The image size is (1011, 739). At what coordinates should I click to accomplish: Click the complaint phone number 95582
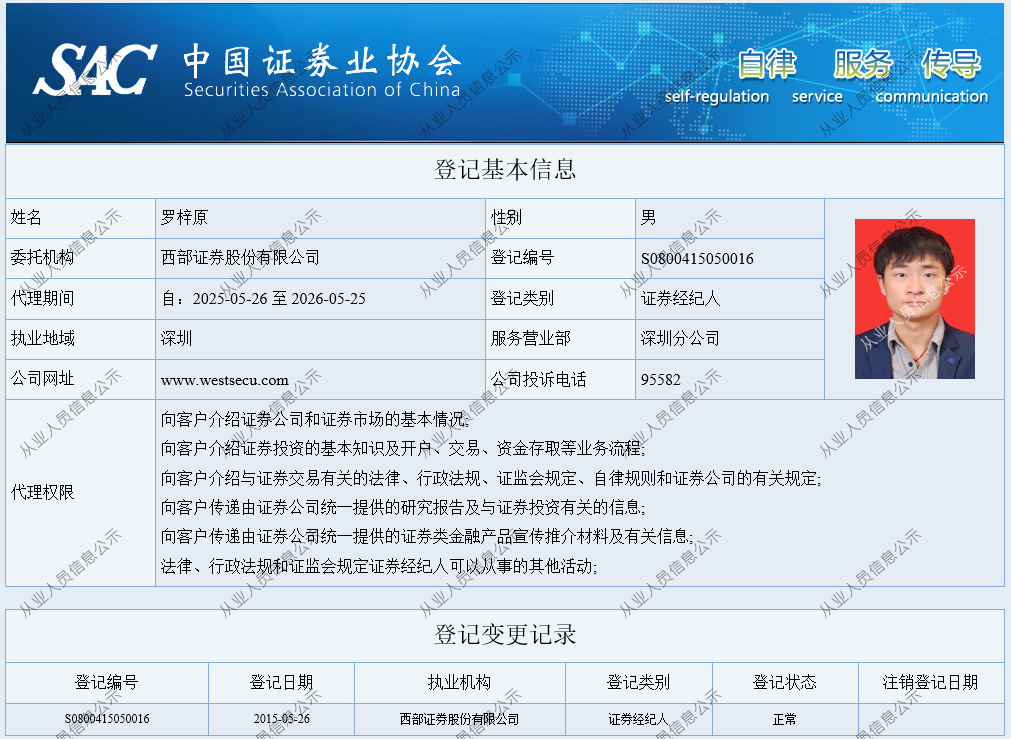[x=660, y=380]
